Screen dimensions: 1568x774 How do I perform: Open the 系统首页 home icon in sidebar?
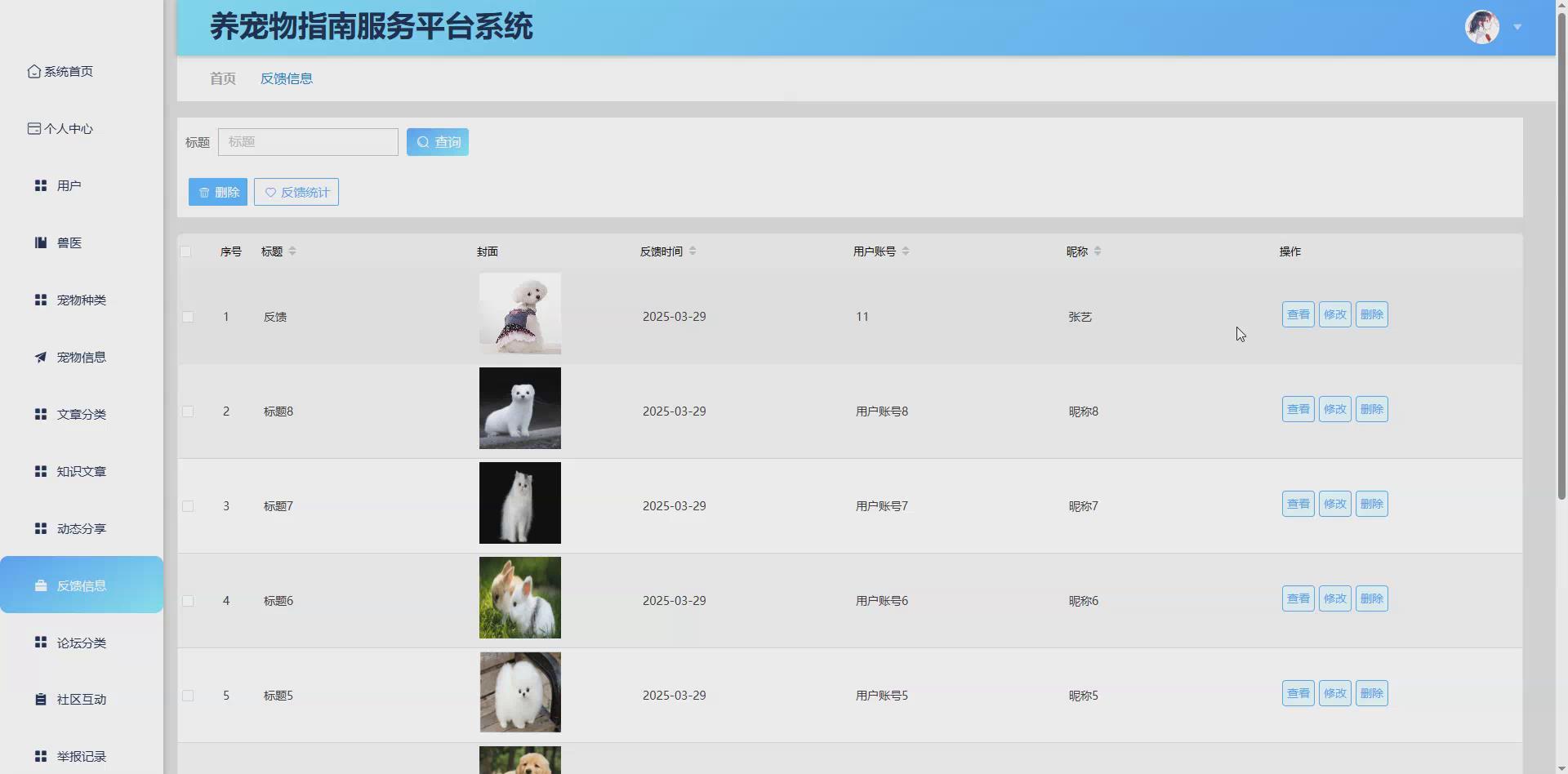point(33,71)
